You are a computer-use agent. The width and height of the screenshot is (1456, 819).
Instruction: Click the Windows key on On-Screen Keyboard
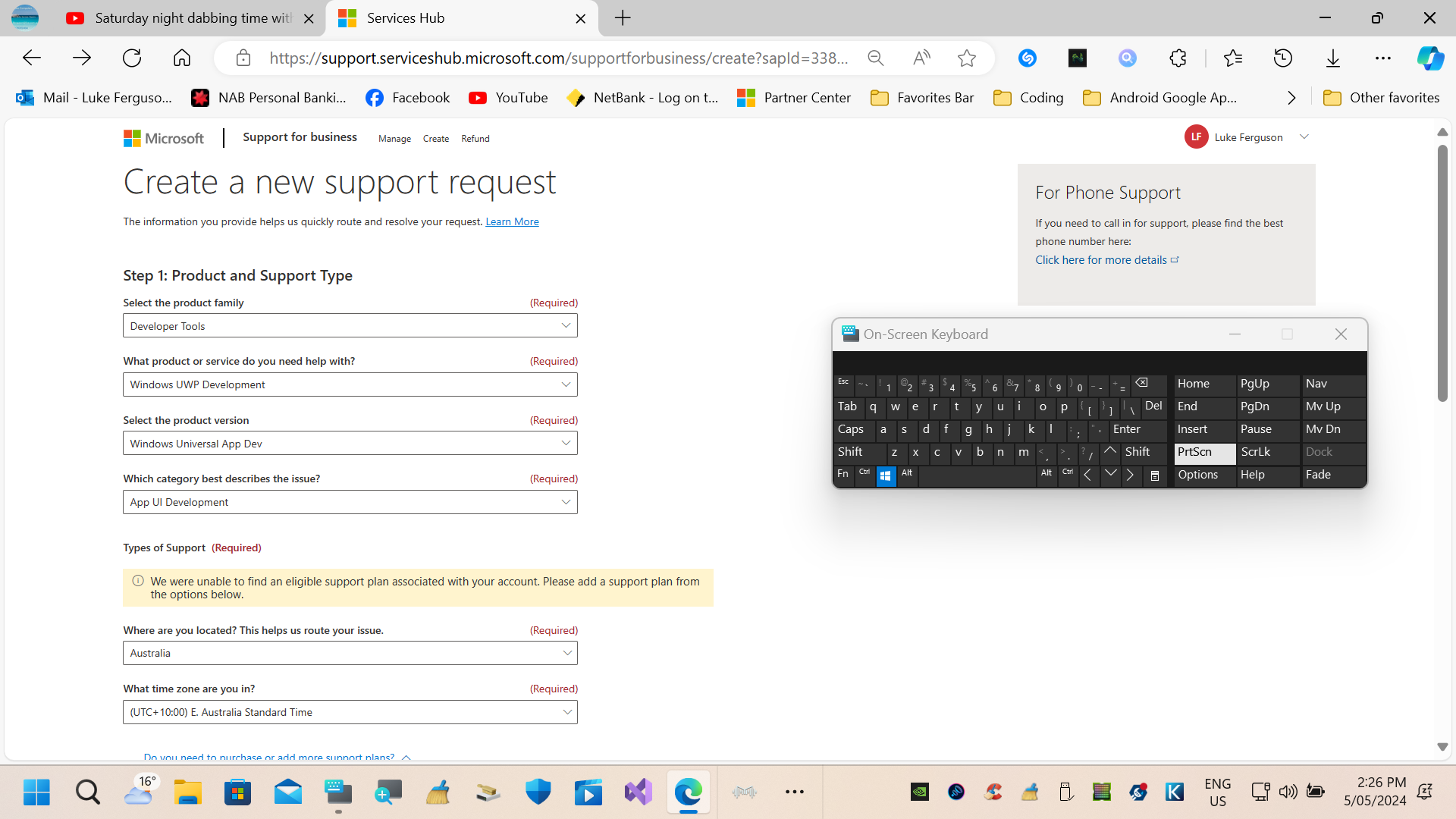point(886,475)
